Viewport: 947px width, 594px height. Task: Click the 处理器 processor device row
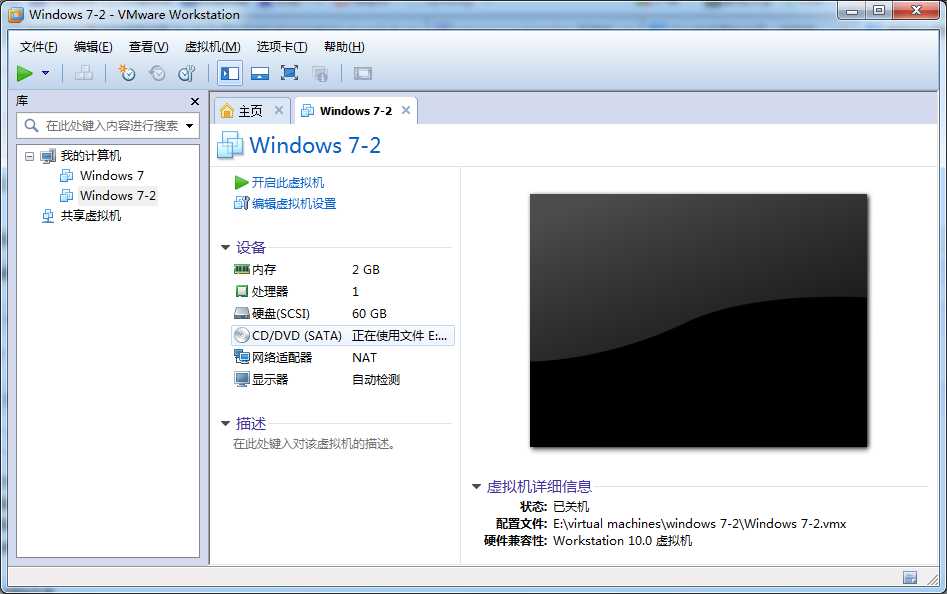pyautogui.click(x=342, y=292)
